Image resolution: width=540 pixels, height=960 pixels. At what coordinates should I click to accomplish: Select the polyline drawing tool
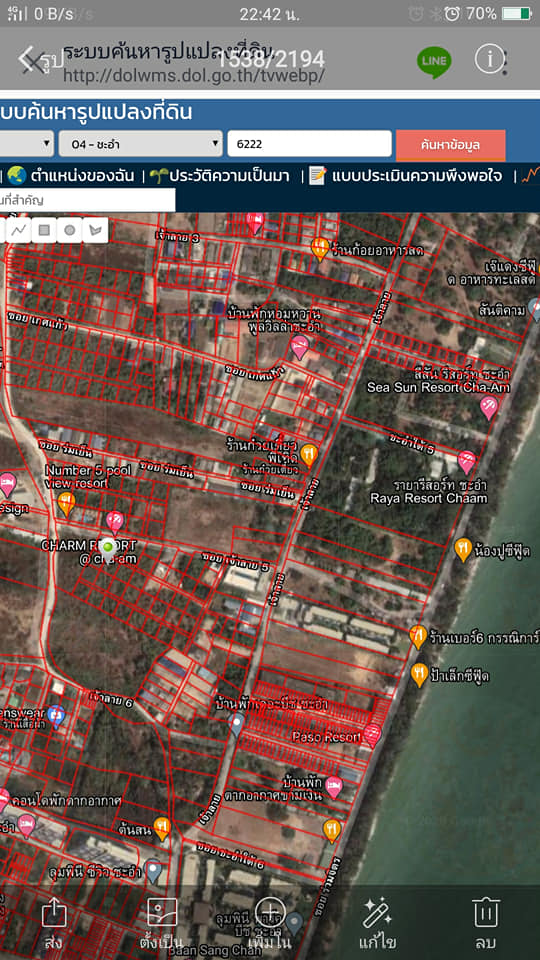(19, 230)
